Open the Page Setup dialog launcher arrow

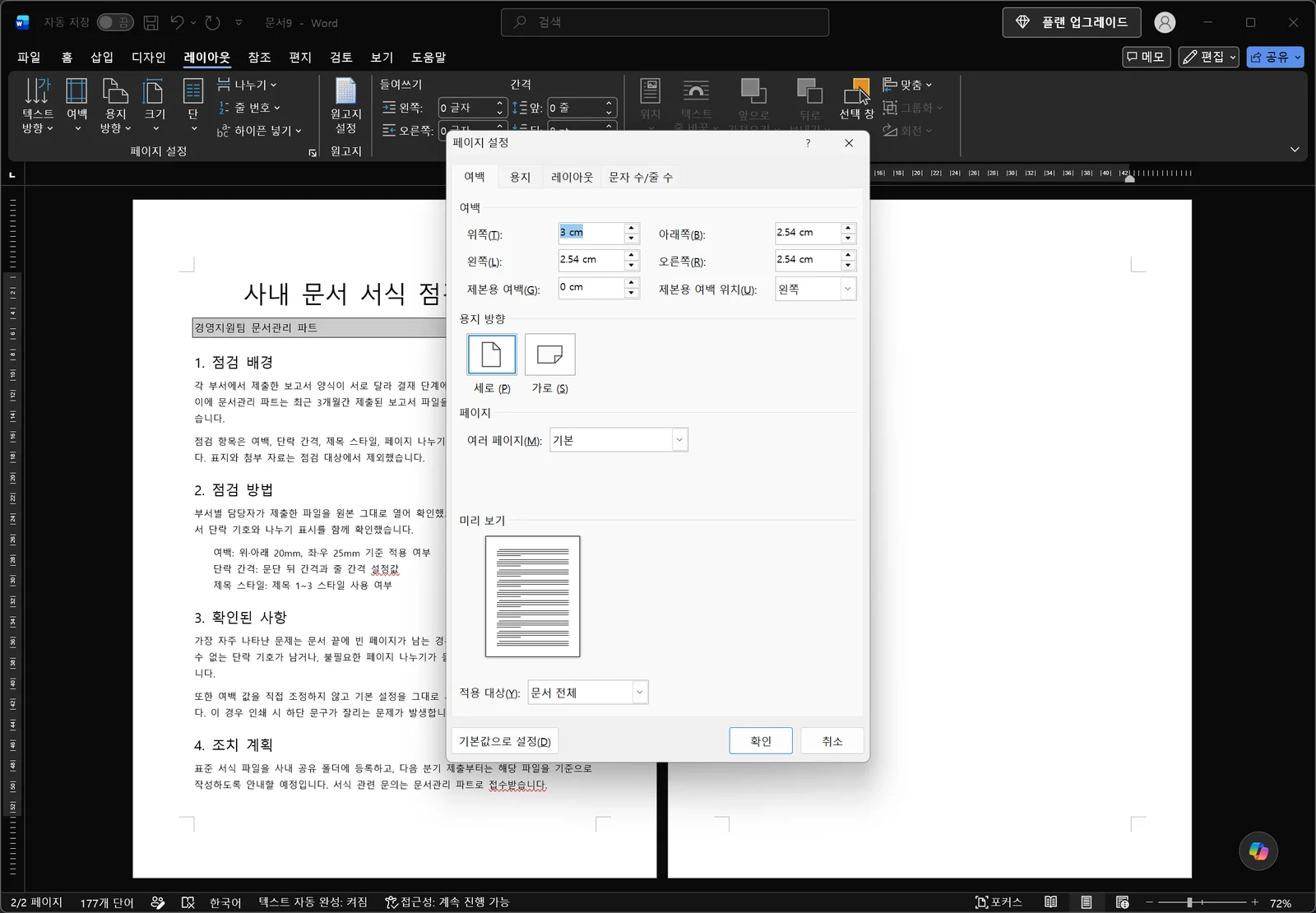click(x=313, y=153)
